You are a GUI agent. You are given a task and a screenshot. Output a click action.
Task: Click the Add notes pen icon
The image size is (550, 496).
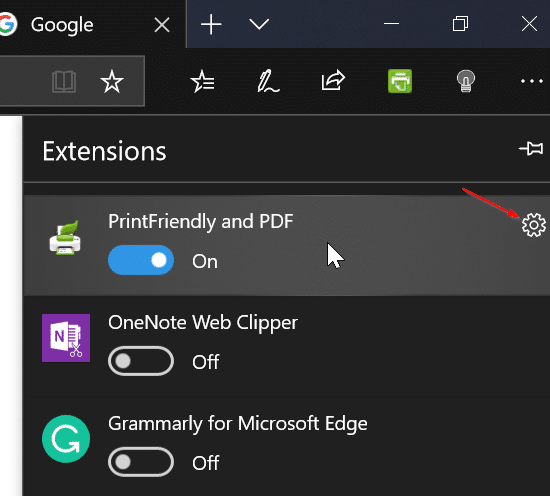point(268,81)
